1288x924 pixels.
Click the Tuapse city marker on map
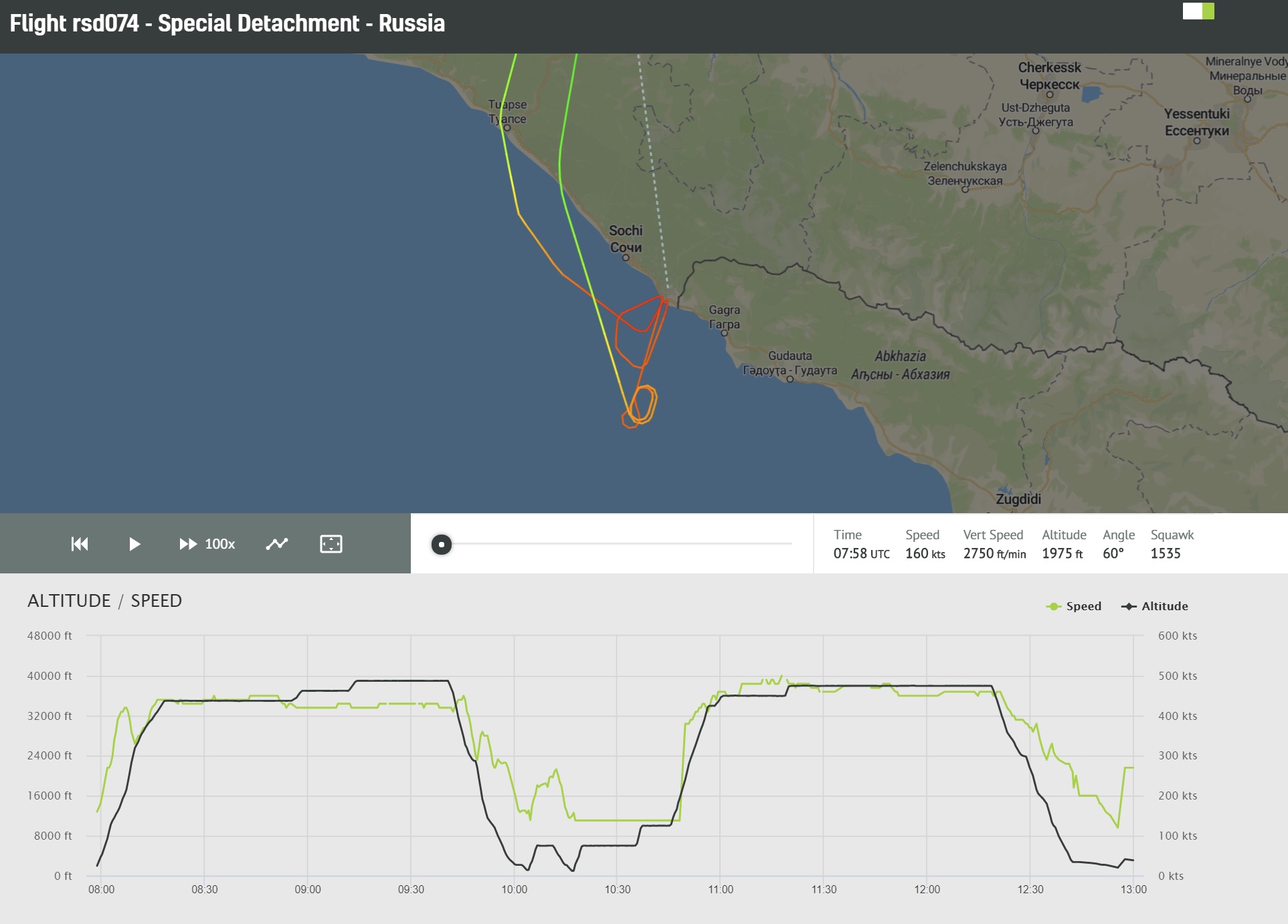coord(507,128)
